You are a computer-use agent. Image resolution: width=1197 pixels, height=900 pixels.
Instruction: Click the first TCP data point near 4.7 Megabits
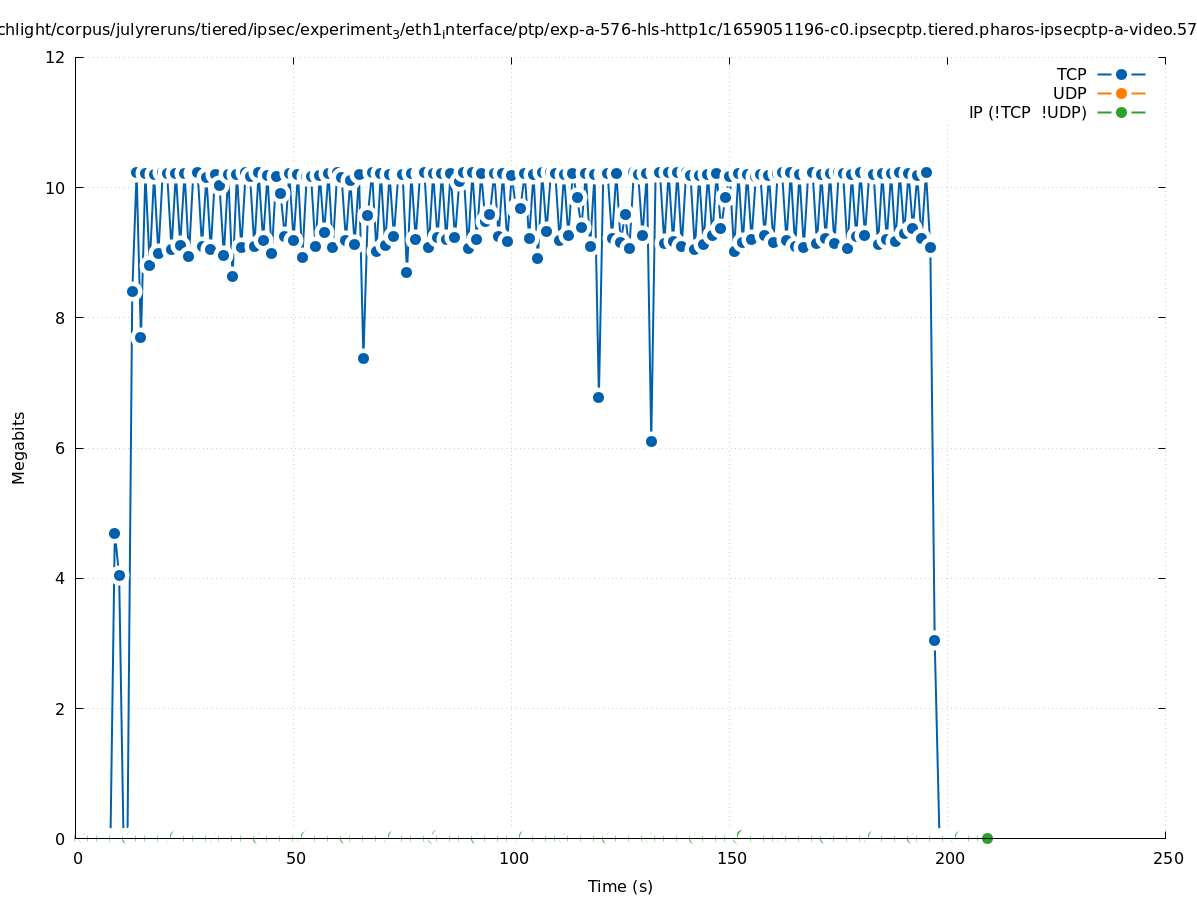coord(114,533)
